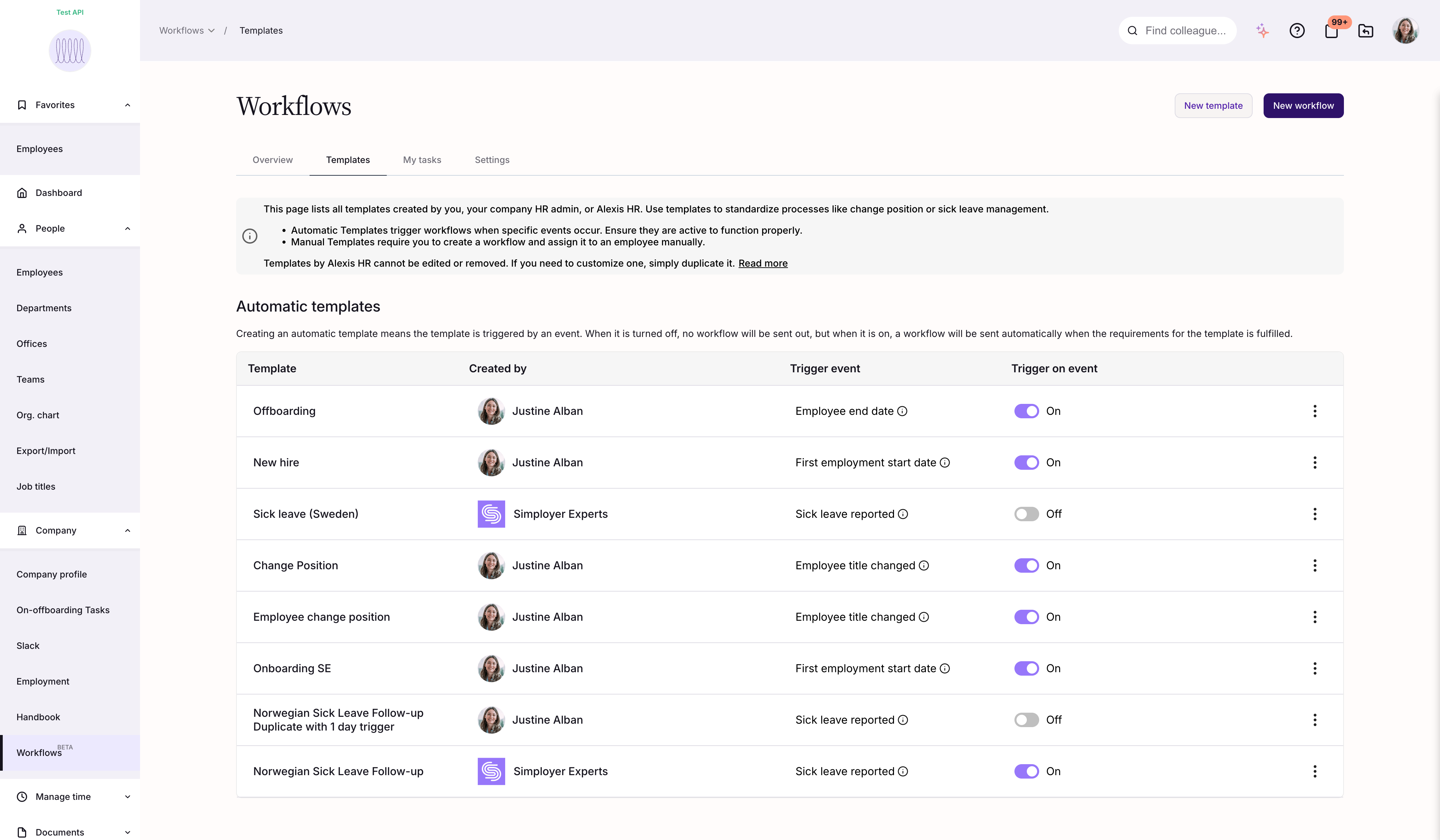Click the AI sparkle assistant icon

[1262, 31]
